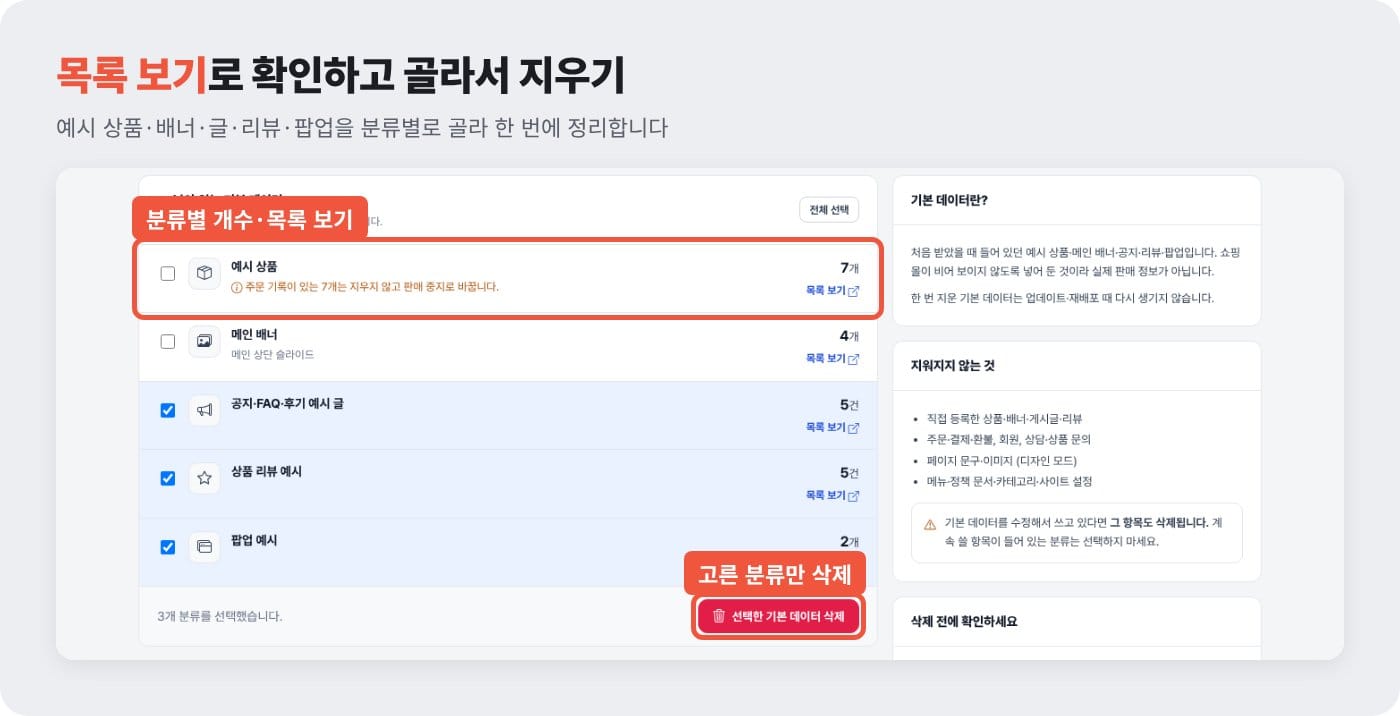Click the 메인 상단 슬라이드 description
This screenshot has height=716, width=1400.
(272, 354)
